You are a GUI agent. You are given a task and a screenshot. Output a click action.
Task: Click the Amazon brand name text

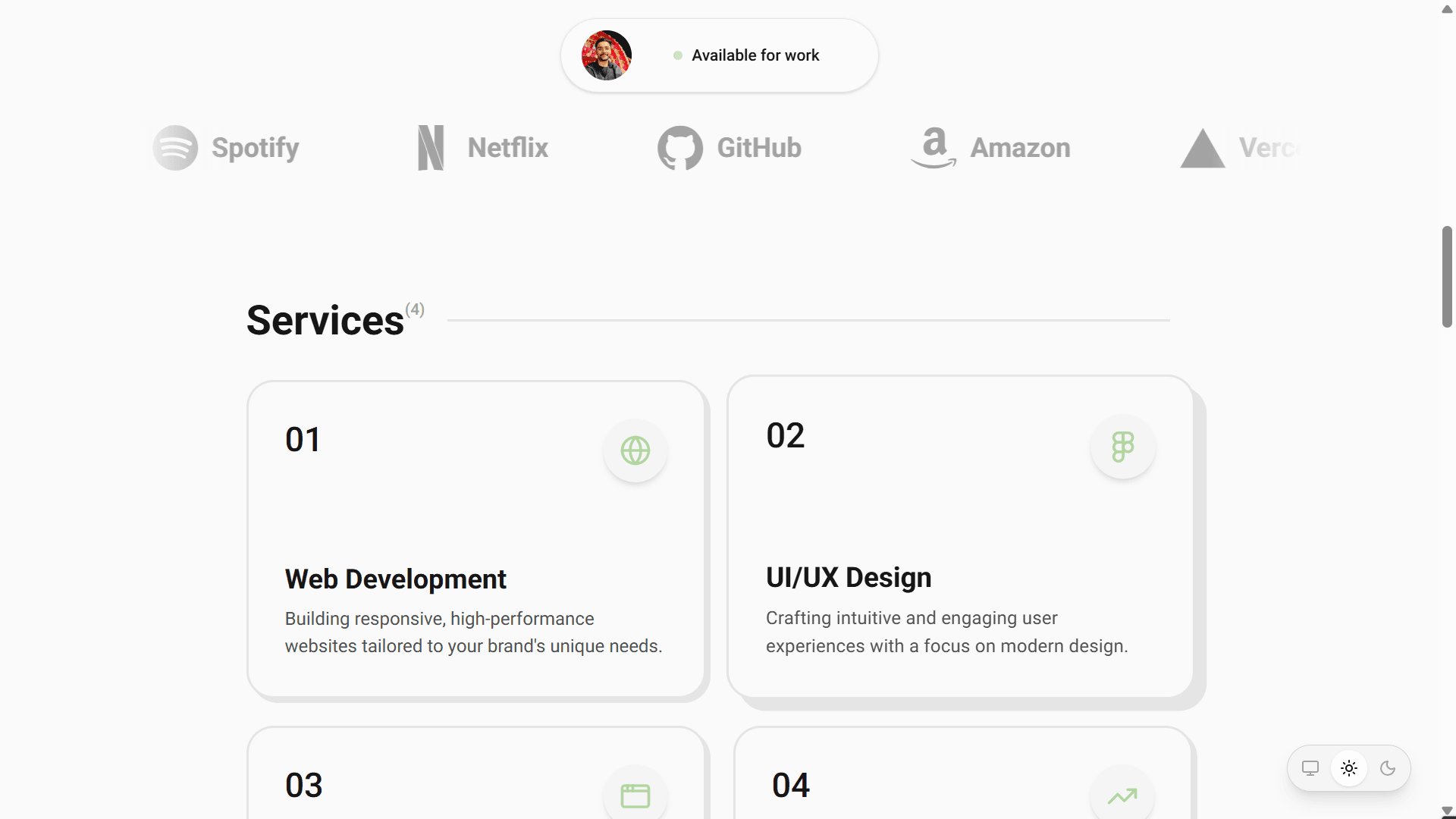1021,148
